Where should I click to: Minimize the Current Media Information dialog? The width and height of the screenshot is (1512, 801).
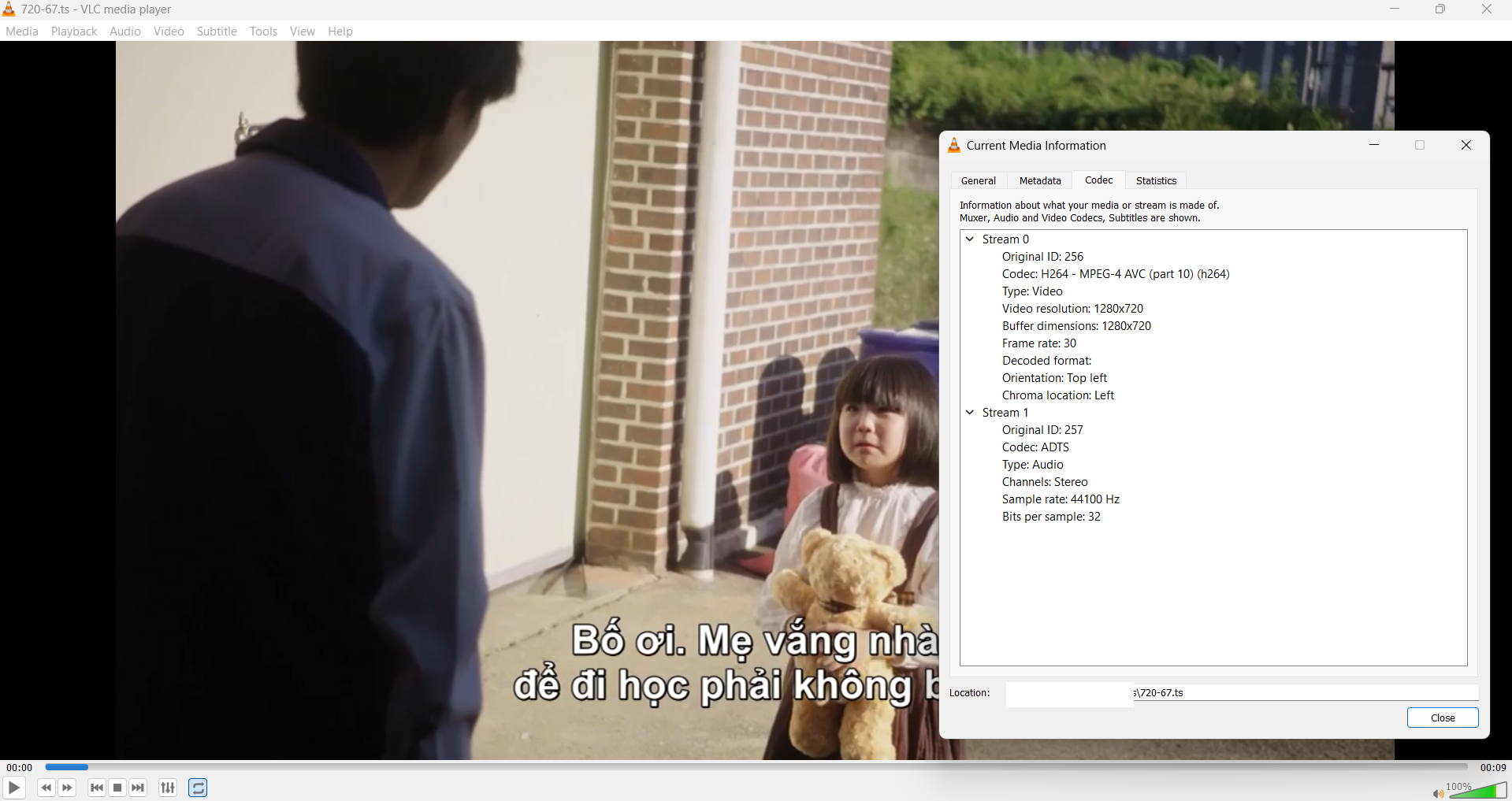click(1374, 145)
